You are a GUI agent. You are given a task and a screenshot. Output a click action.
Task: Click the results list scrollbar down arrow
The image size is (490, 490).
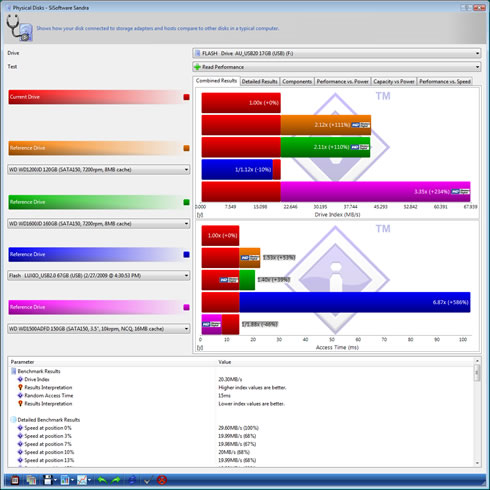point(477,463)
